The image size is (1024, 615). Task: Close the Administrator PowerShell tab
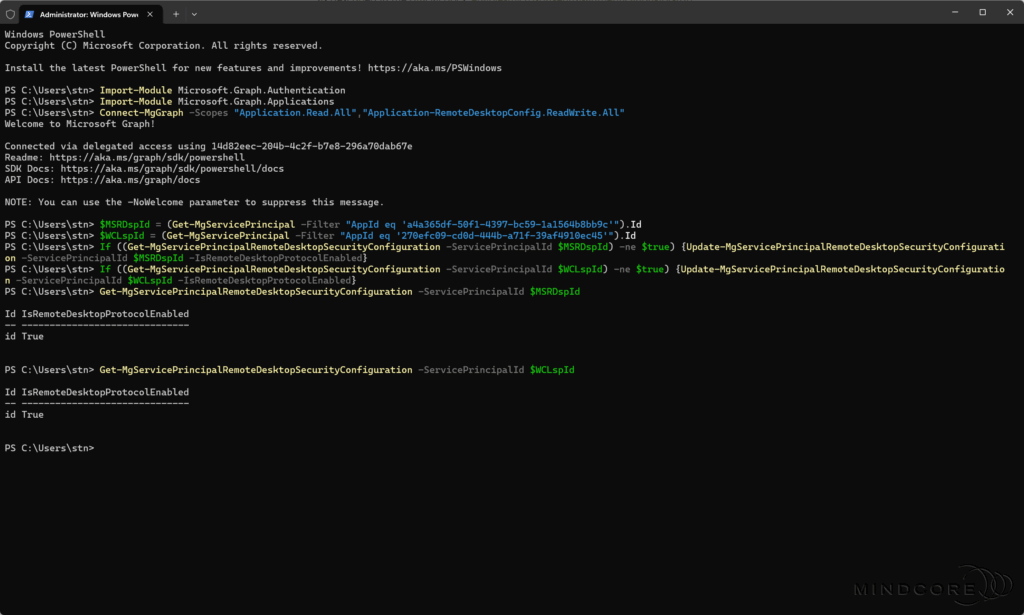tap(150, 14)
